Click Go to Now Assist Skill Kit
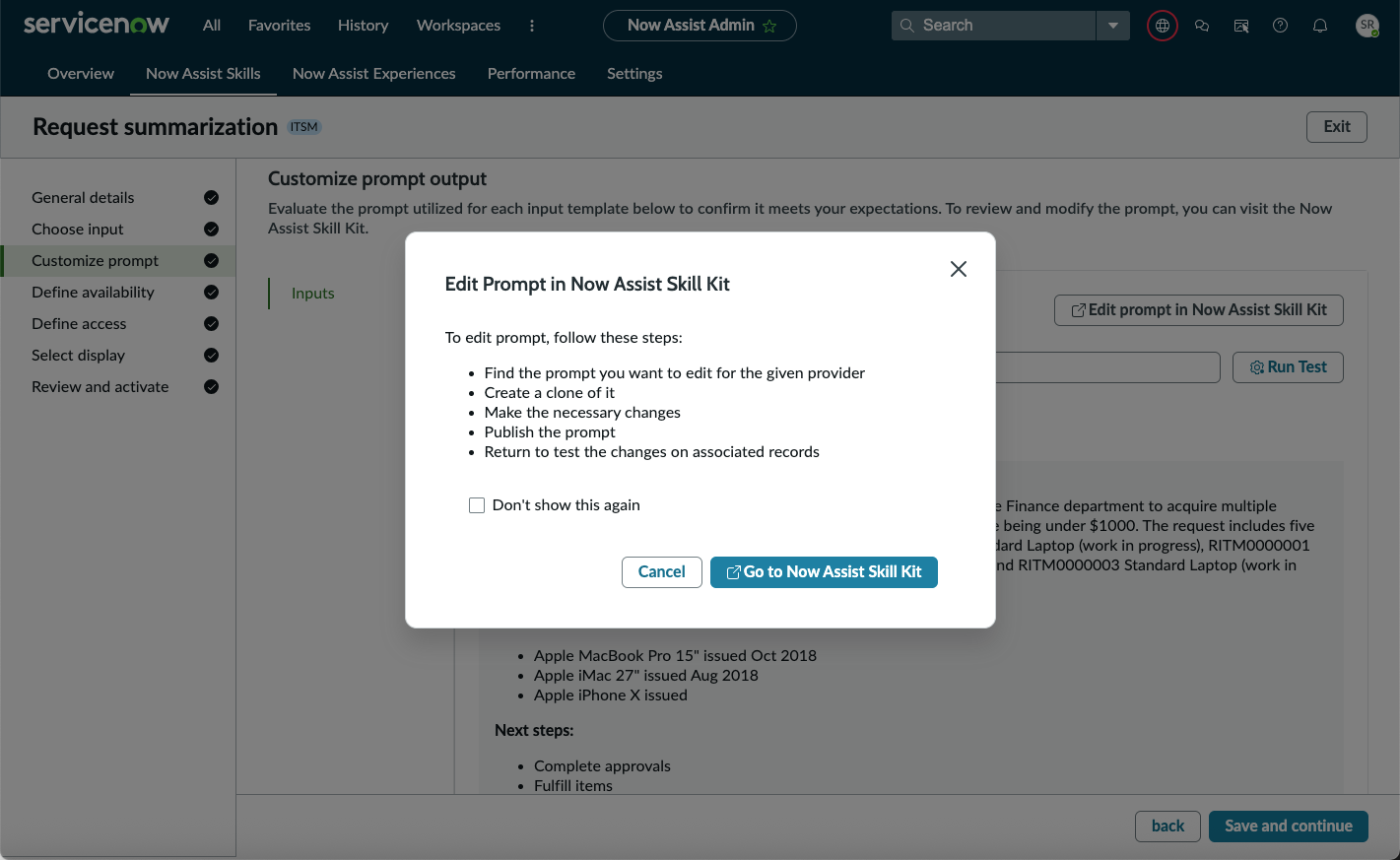The height and width of the screenshot is (860, 1400). pos(824,572)
